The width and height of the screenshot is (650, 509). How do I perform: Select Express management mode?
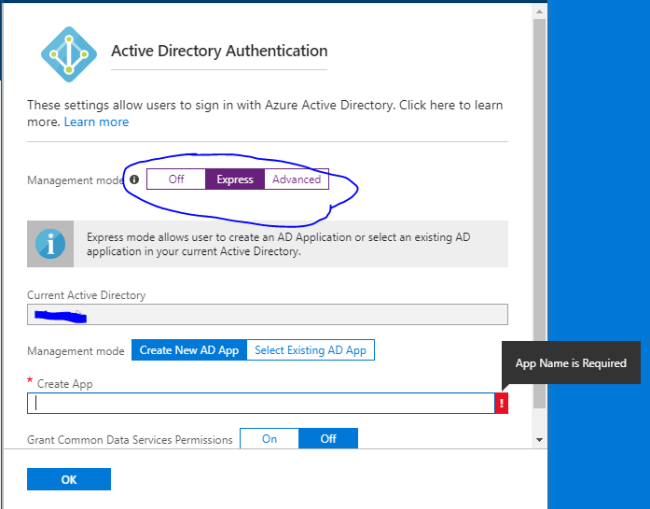tap(235, 180)
